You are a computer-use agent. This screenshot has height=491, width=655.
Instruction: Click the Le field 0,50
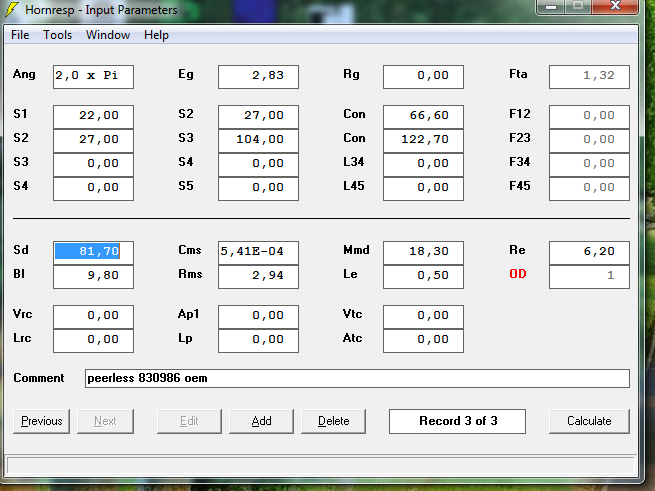(423, 277)
